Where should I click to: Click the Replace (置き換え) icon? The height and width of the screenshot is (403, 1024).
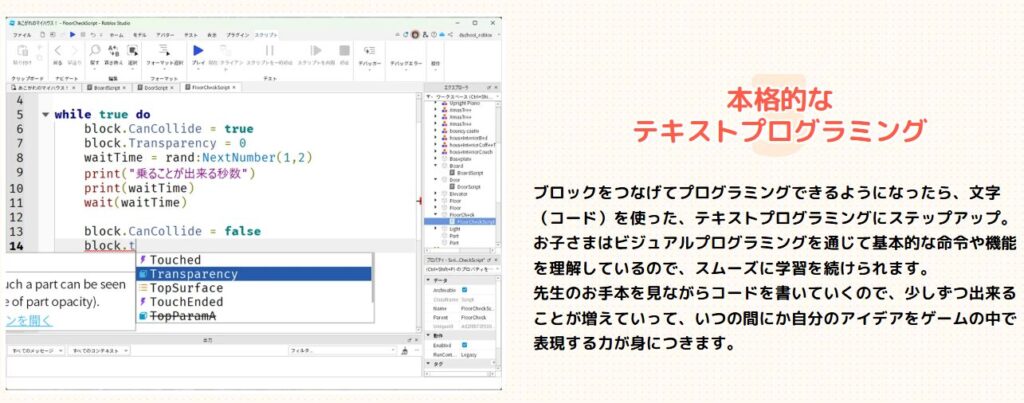click(113, 50)
